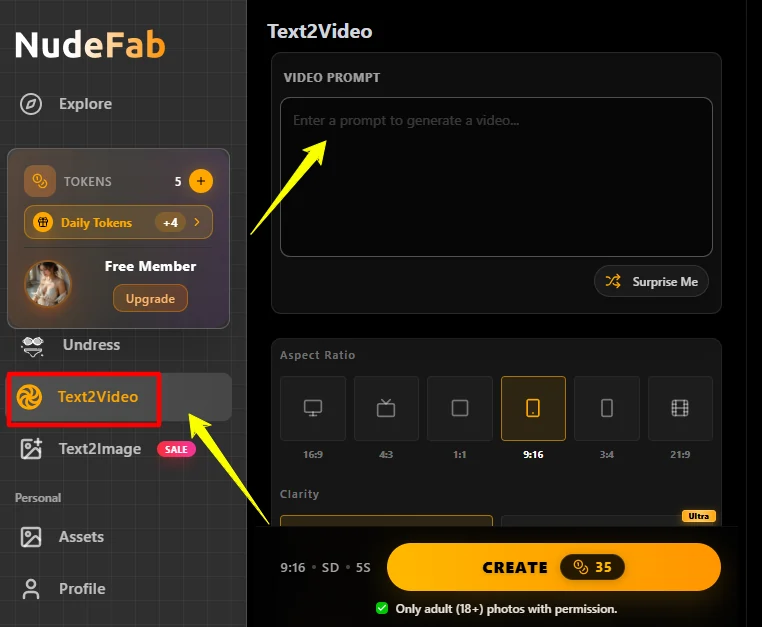Open Explore via the compass icon
Viewport: 762px width, 627px height.
pyautogui.click(x=31, y=104)
